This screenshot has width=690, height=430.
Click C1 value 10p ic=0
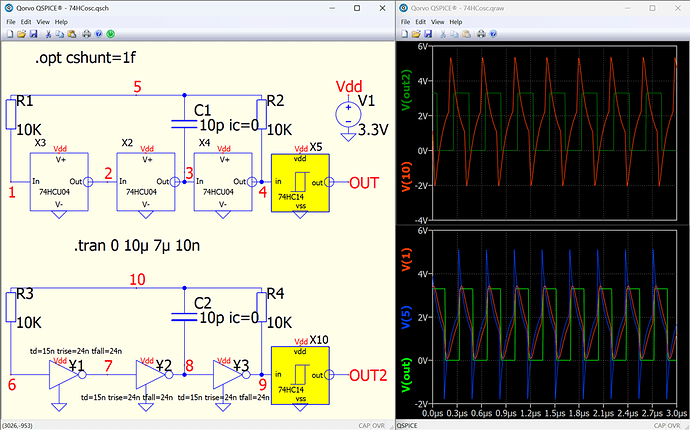pos(229,125)
